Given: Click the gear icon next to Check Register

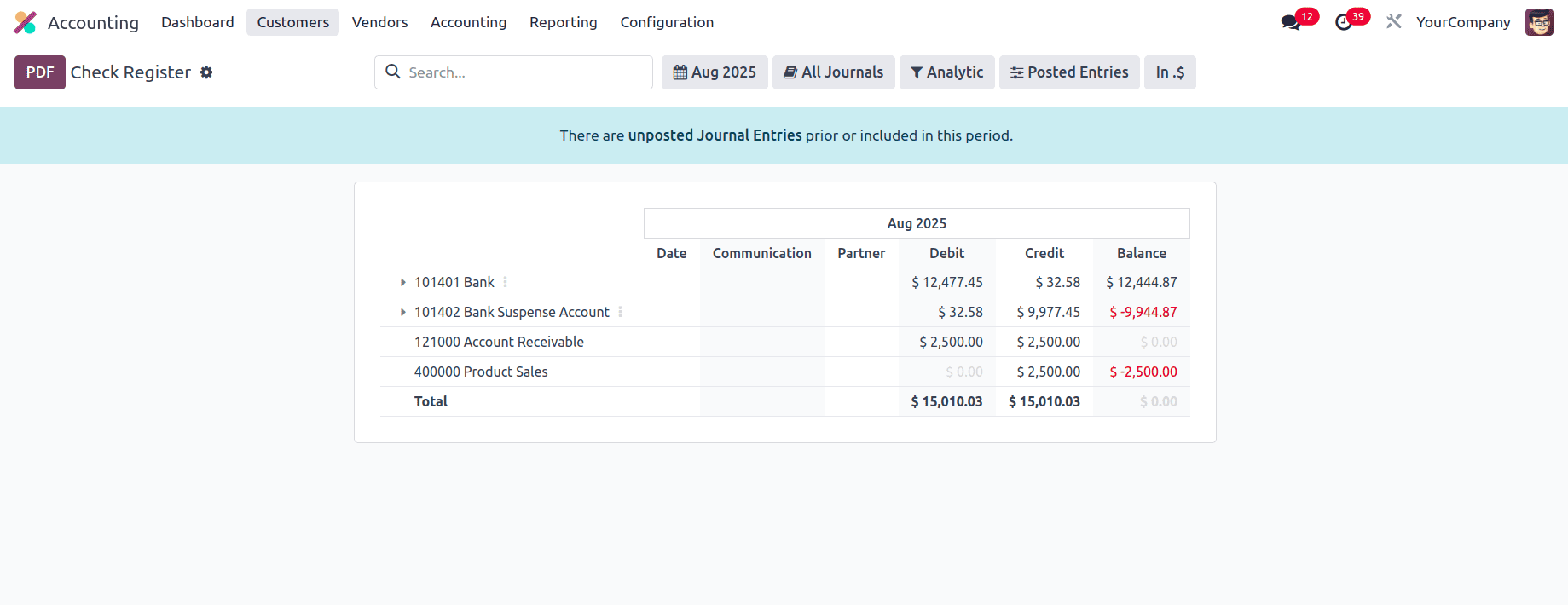Looking at the screenshot, I should [206, 72].
